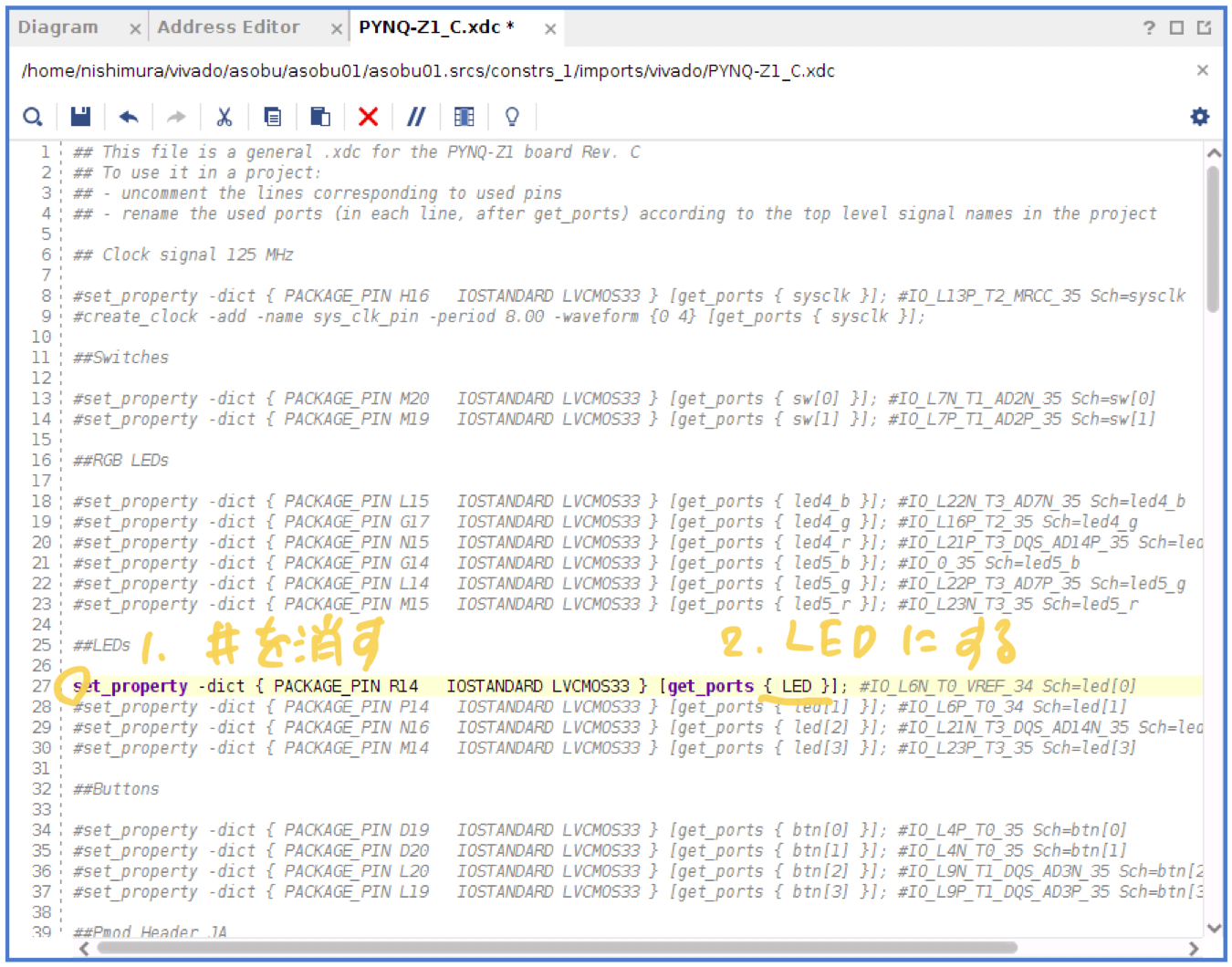Click the led5_b PACKAGE_PIN G14 line
The height and width of the screenshot is (967, 1232).
[577, 563]
